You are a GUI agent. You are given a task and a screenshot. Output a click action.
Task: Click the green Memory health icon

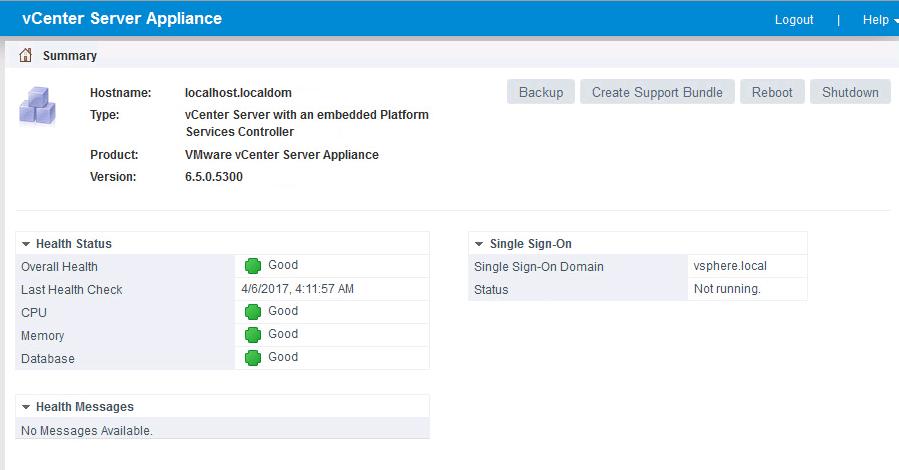point(253,335)
